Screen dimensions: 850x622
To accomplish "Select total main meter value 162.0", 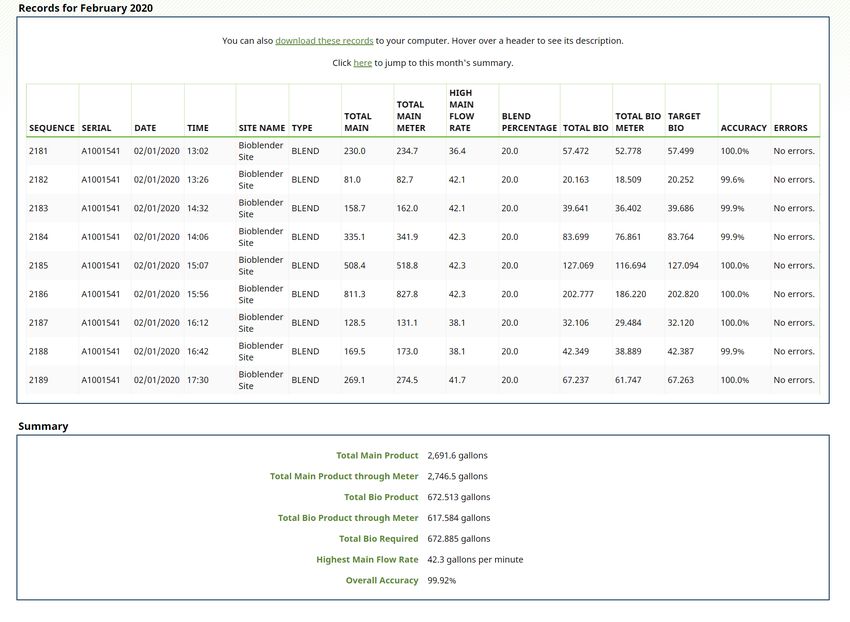I will pyautogui.click(x=407, y=208).
